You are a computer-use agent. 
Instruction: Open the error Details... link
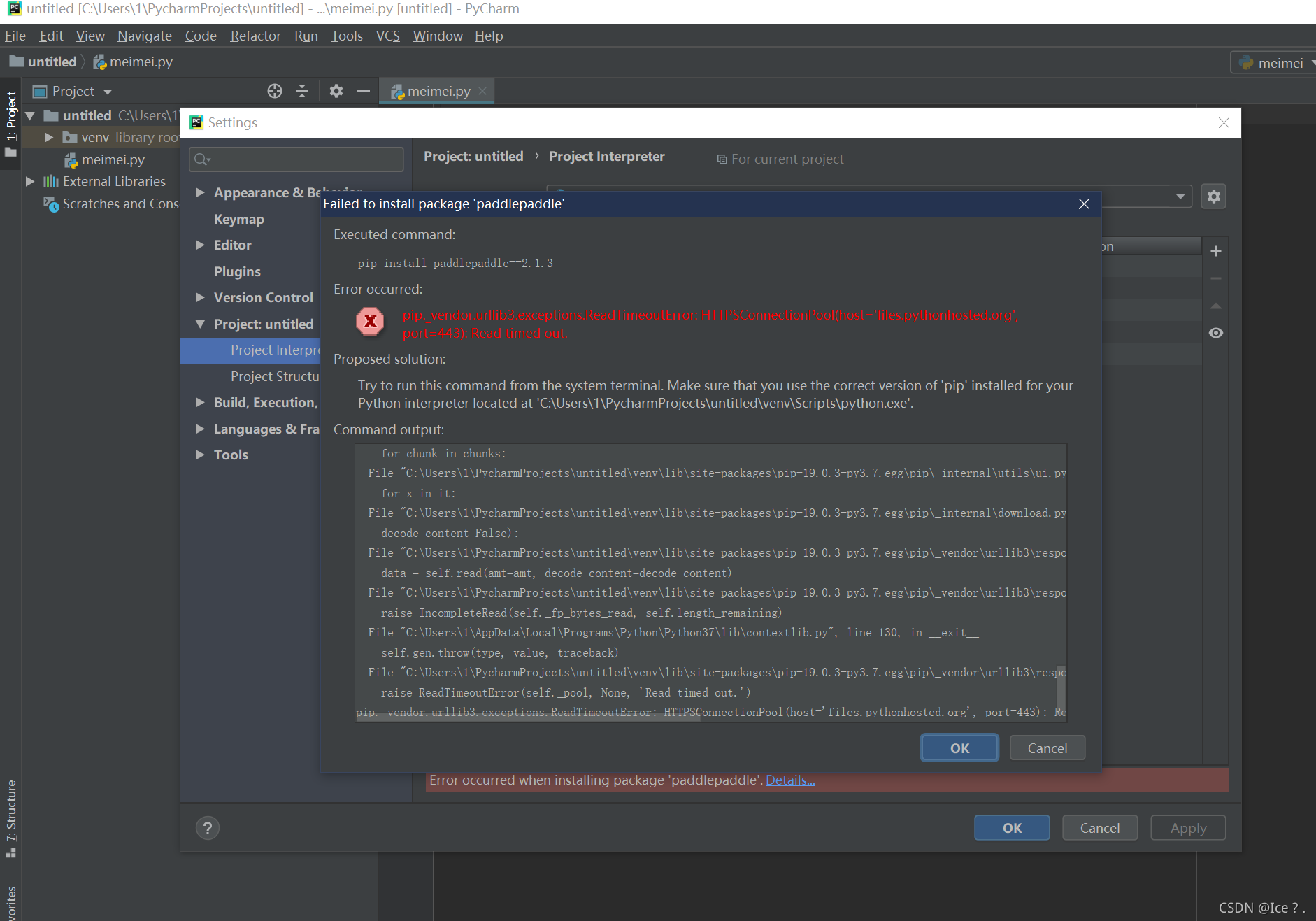(x=790, y=780)
